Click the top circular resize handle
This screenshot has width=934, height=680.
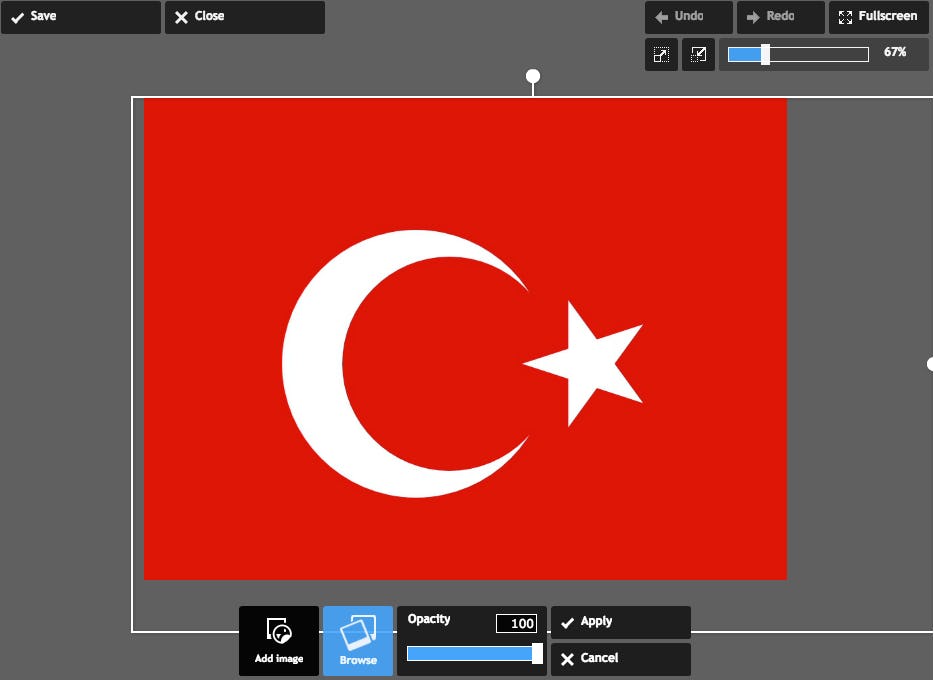coord(532,75)
